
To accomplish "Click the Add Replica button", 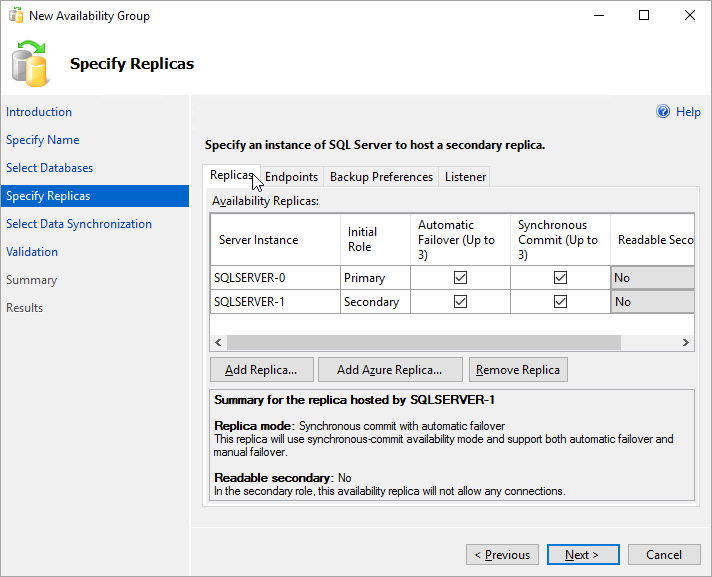I will pyautogui.click(x=261, y=370).
